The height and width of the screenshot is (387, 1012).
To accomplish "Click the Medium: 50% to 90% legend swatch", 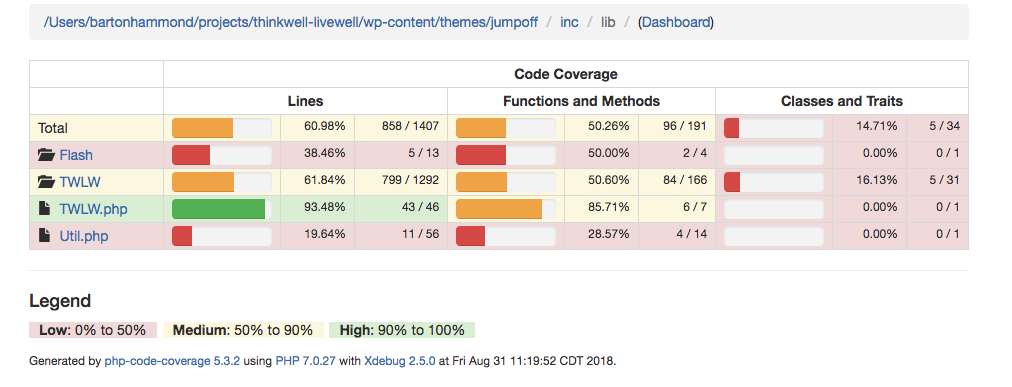I will tap(243, 330).
